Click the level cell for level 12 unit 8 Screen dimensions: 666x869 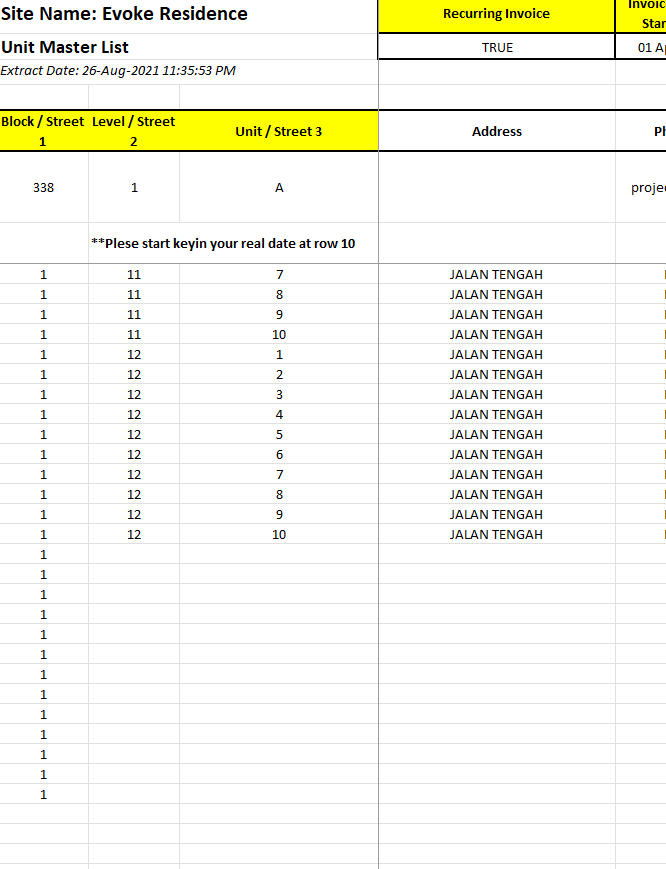pos(134,494)
